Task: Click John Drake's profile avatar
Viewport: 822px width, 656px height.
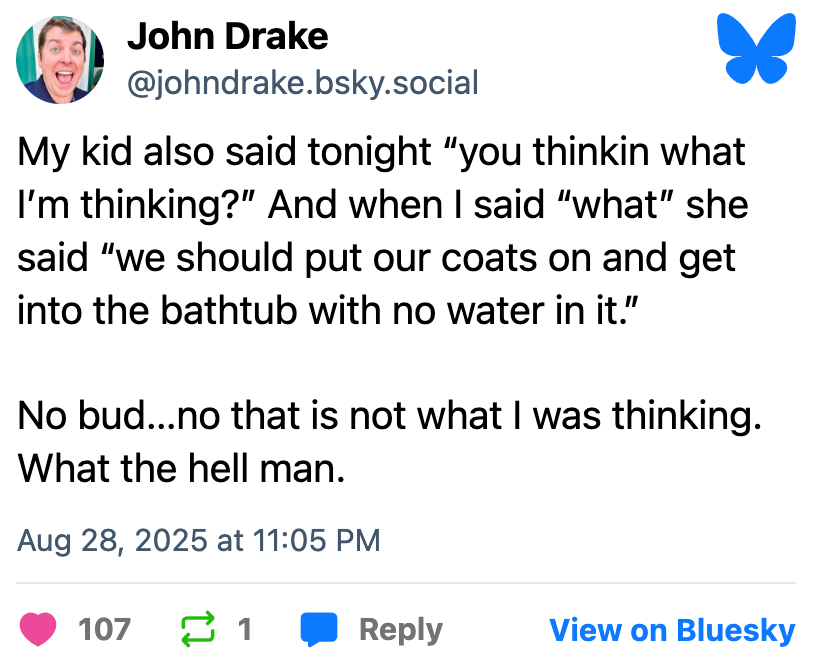Action: [x=60, y=60]
